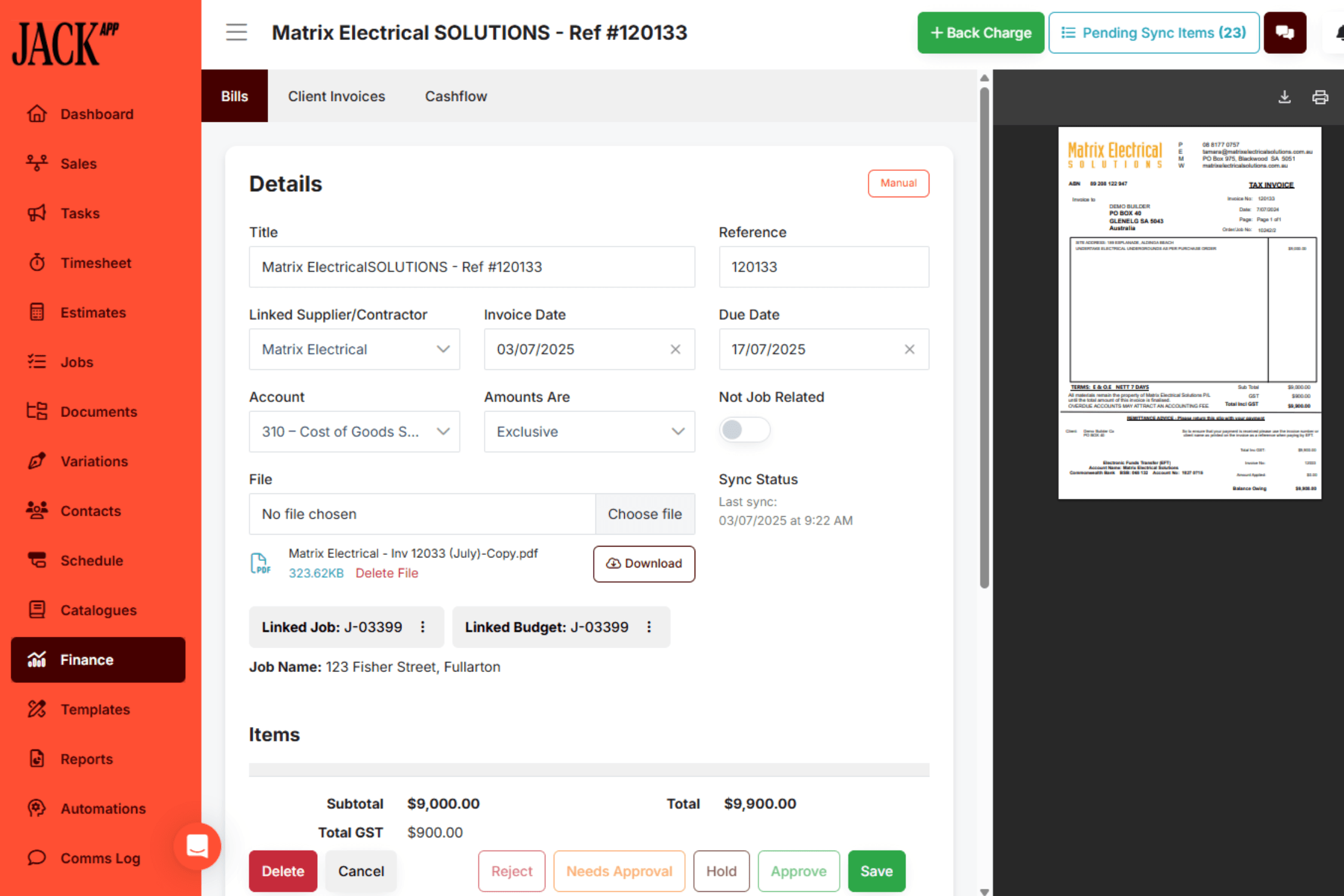Open Timesheet in the sidebar

(x=96, y=263)
